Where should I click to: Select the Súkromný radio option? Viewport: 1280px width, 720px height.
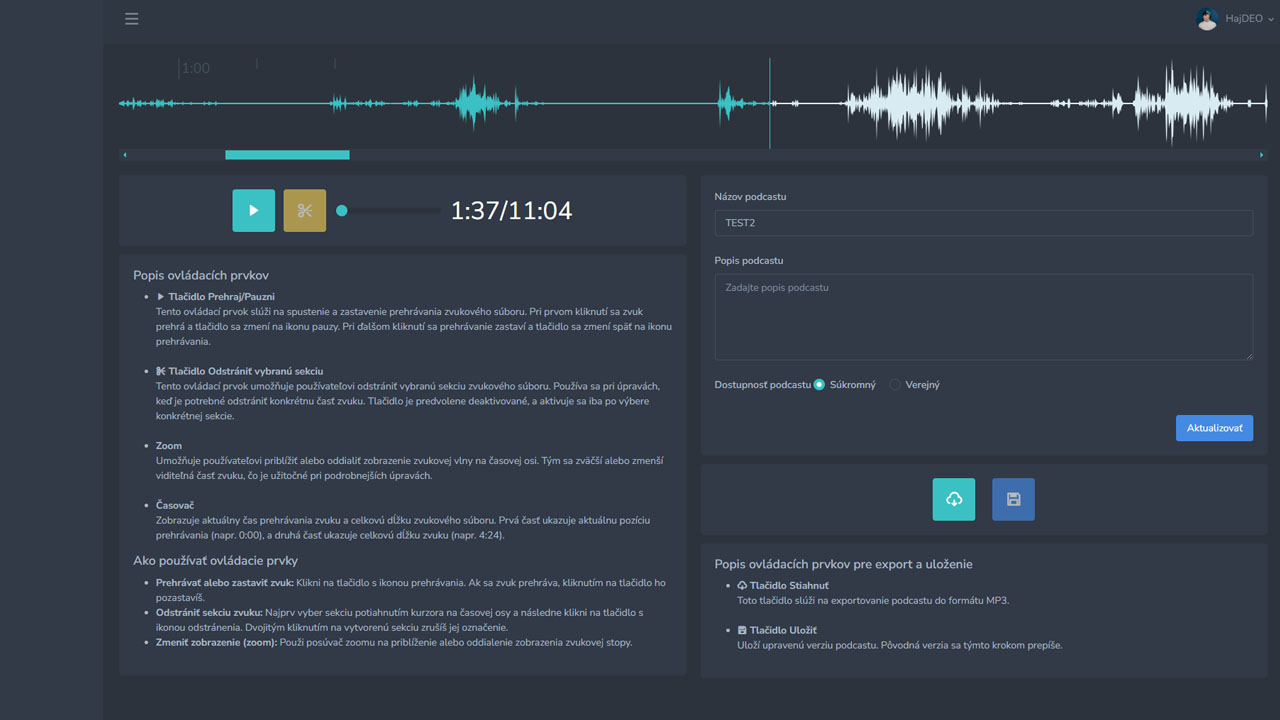819,385
